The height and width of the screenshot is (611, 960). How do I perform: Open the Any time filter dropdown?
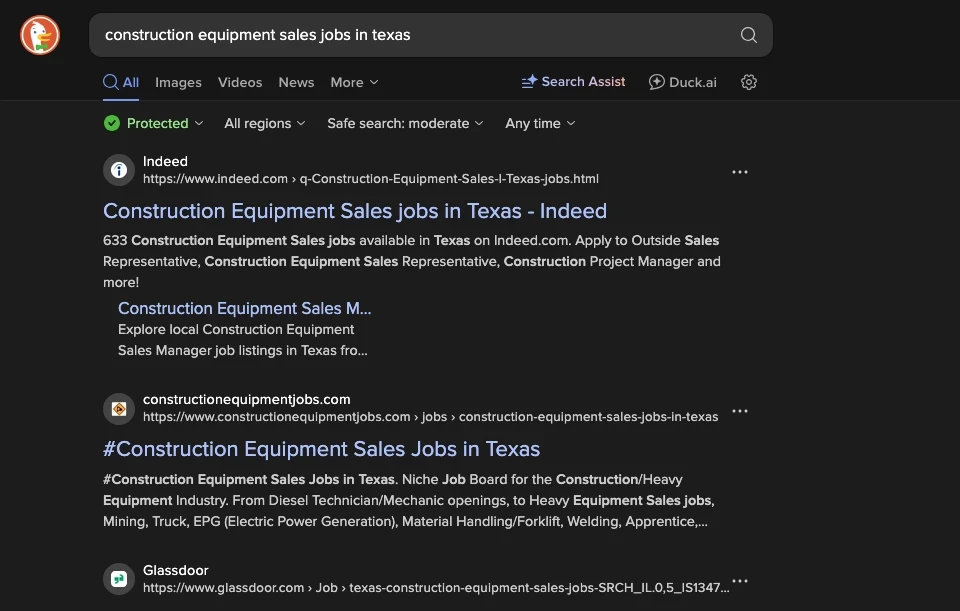540,123
